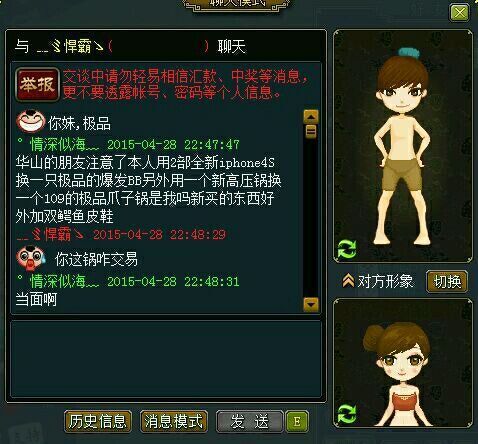
Task: Click the chat scrollbar thumb handle
Action: [x=311, y=132]
